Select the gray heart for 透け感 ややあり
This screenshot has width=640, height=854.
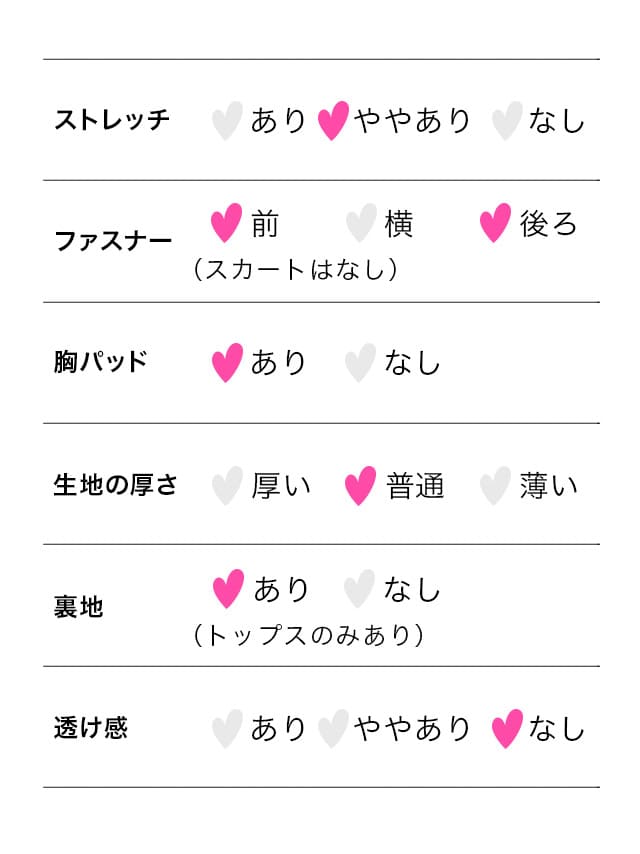pyautogui.click(x=333, y=729)
